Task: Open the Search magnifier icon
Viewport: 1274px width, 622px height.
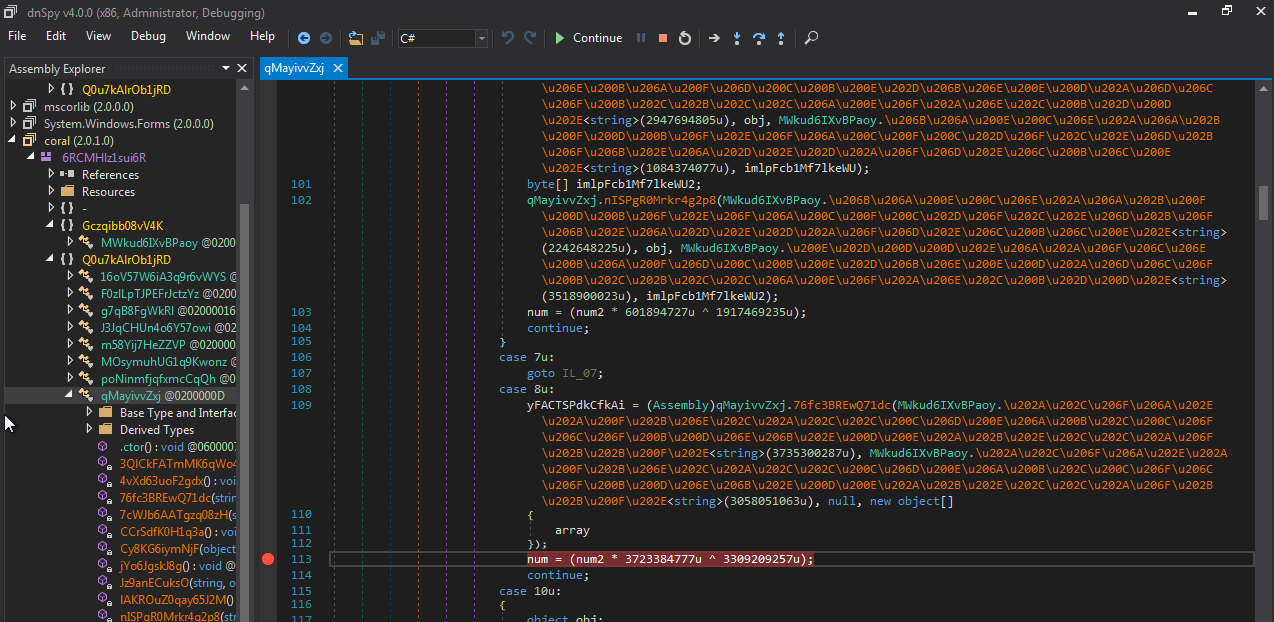Action: pyautogui.click(x=811, y=38)
